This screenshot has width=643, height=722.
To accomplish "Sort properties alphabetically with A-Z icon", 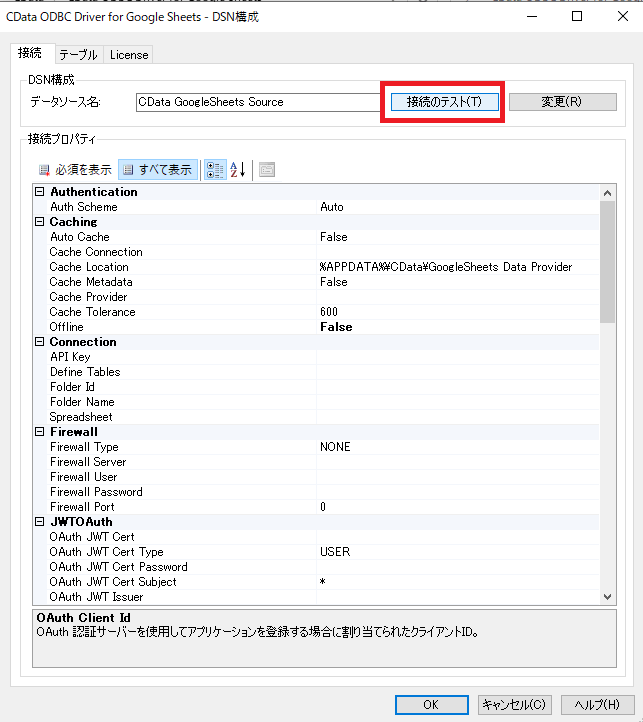I will click(x=238, y=170).
